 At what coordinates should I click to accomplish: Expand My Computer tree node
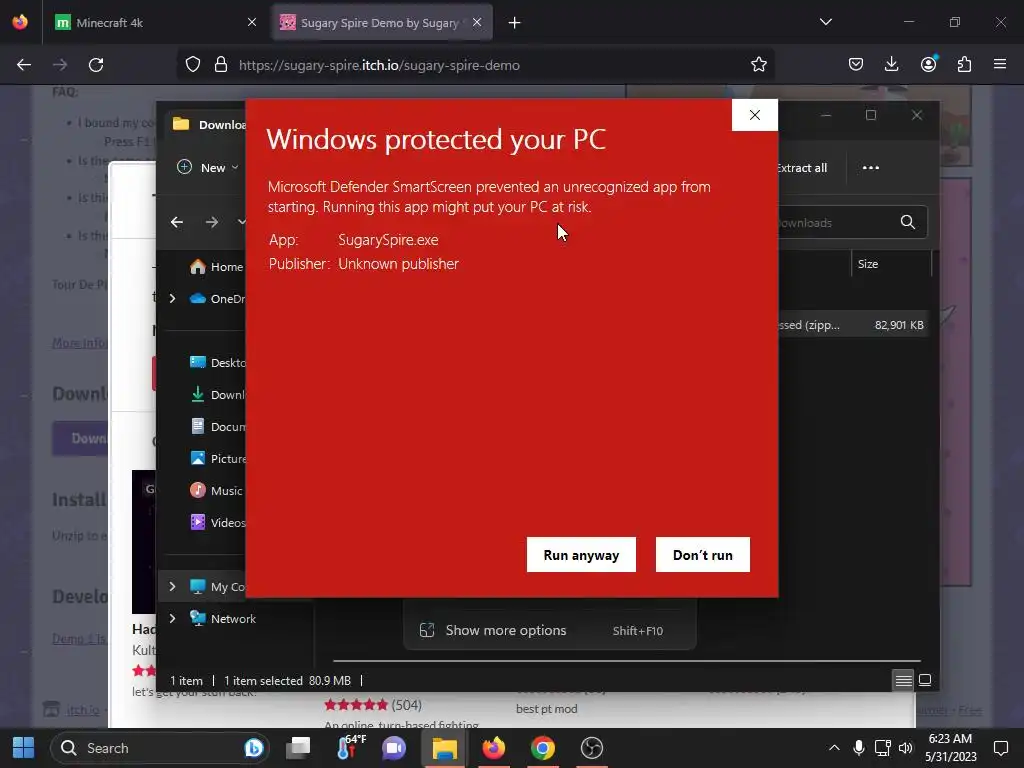tap(172, 586)
